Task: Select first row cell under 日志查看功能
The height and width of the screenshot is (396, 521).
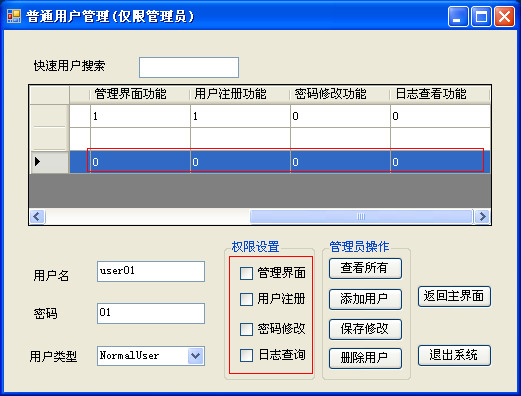Action: pos(440,116)
